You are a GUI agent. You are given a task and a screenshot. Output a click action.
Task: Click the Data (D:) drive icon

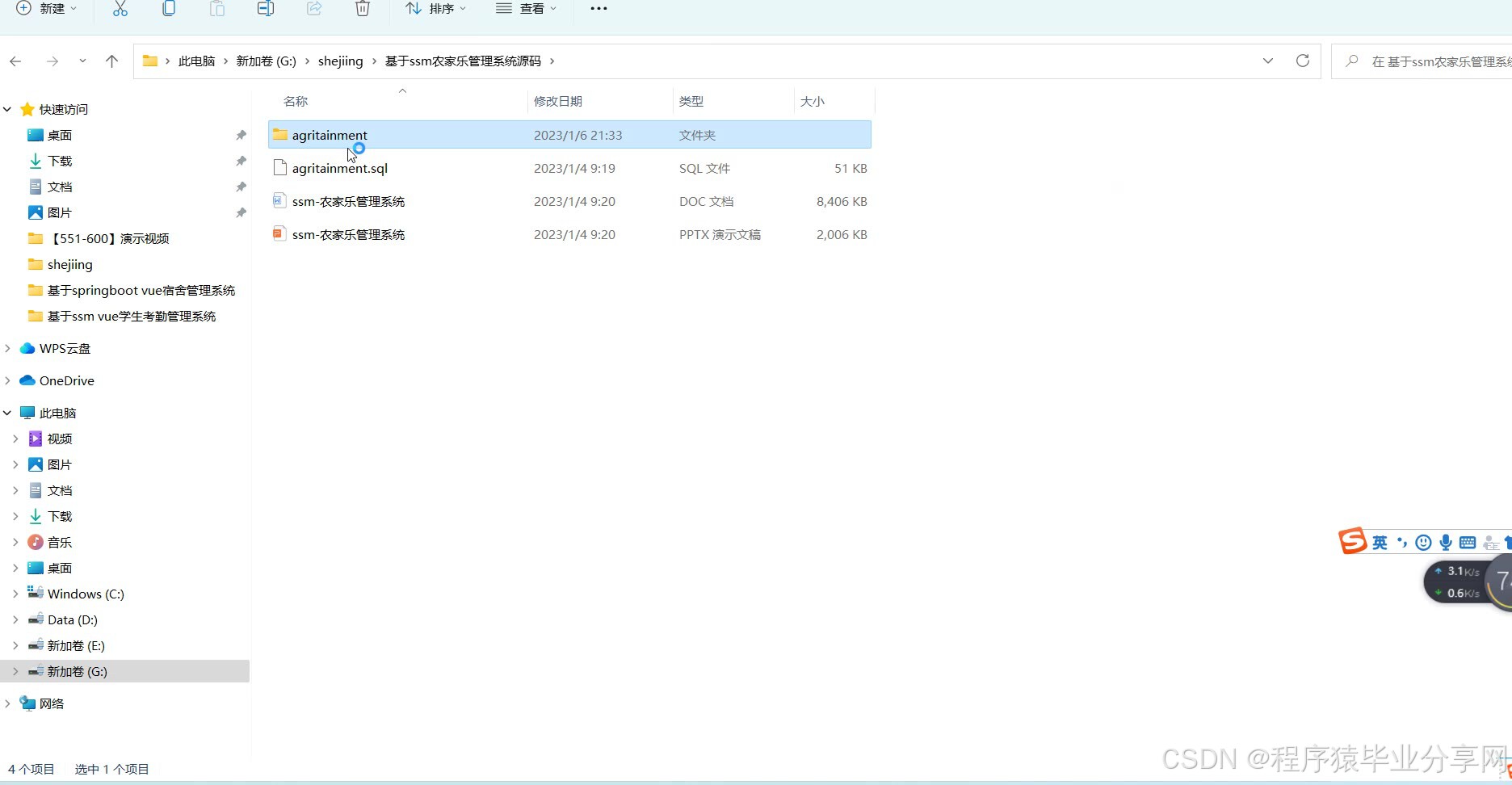[36, 619]
